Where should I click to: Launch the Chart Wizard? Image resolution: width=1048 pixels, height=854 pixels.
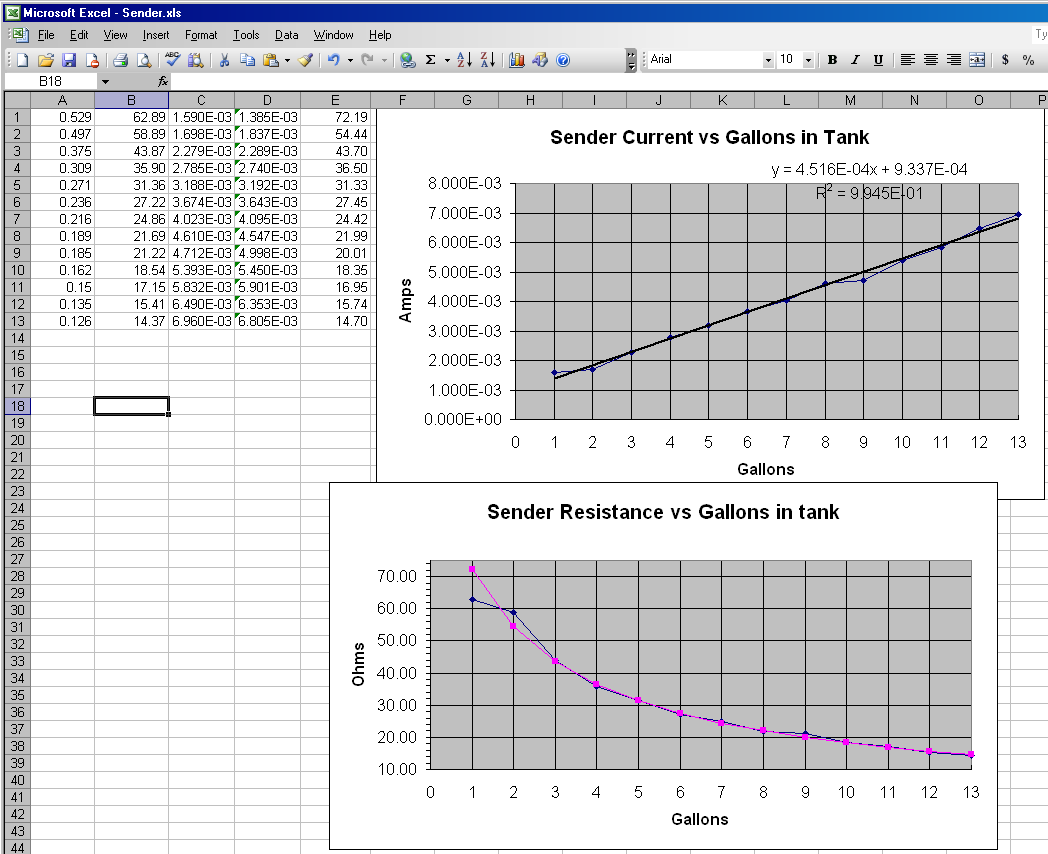(517, 60)
